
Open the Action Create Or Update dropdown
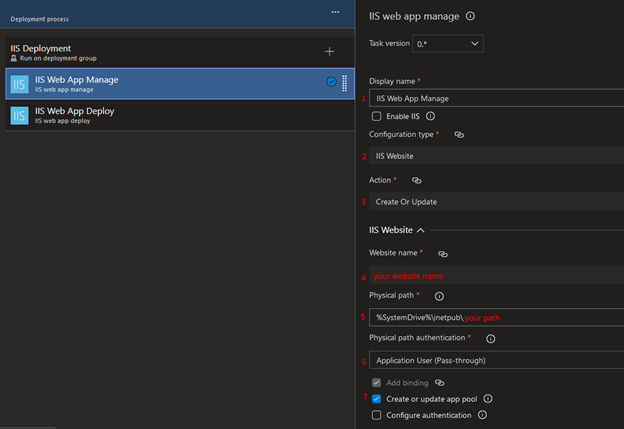[x=496, y=201]
